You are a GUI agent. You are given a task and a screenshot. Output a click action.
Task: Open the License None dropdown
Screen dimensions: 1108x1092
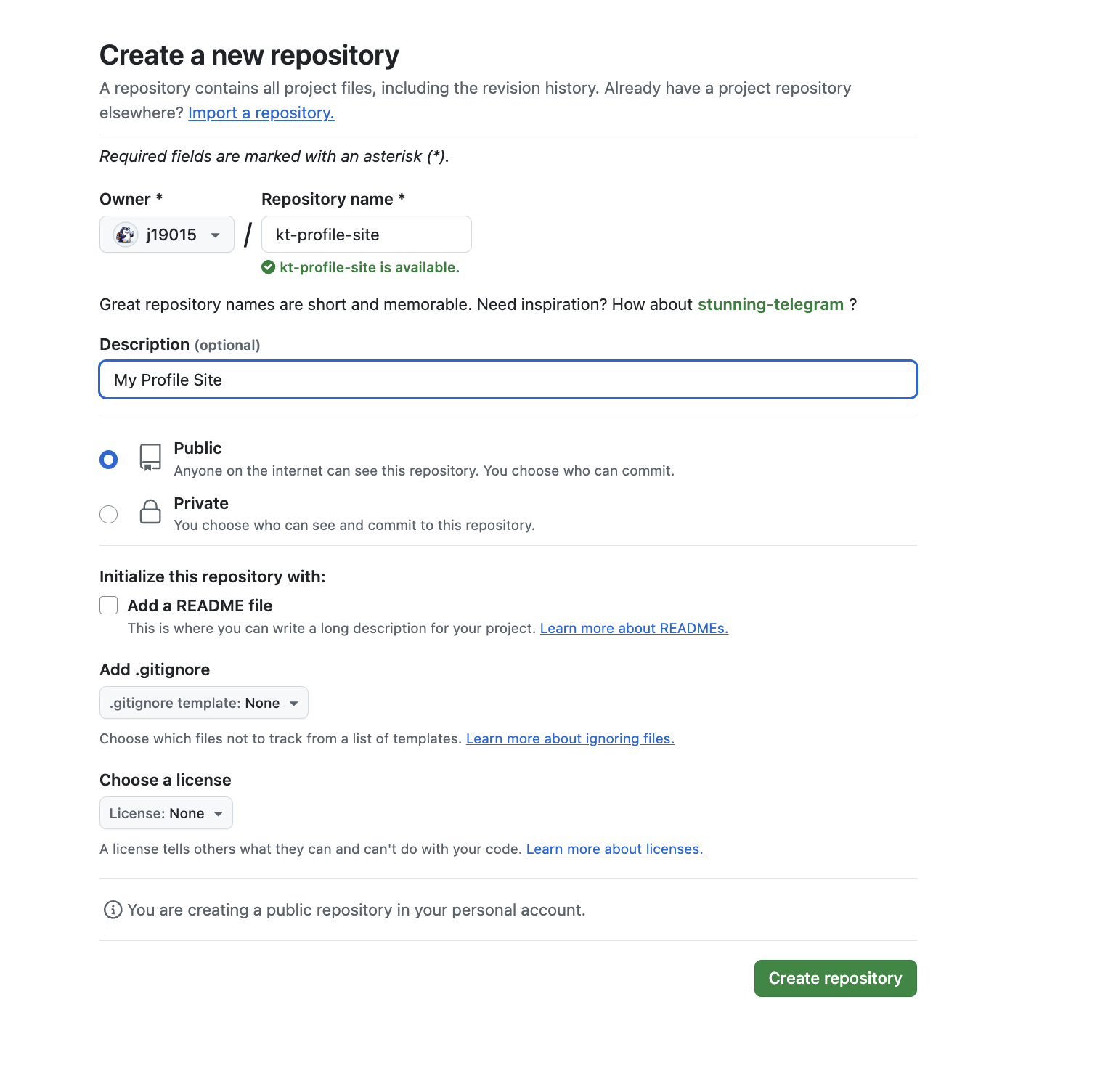[x=166, y=813]
